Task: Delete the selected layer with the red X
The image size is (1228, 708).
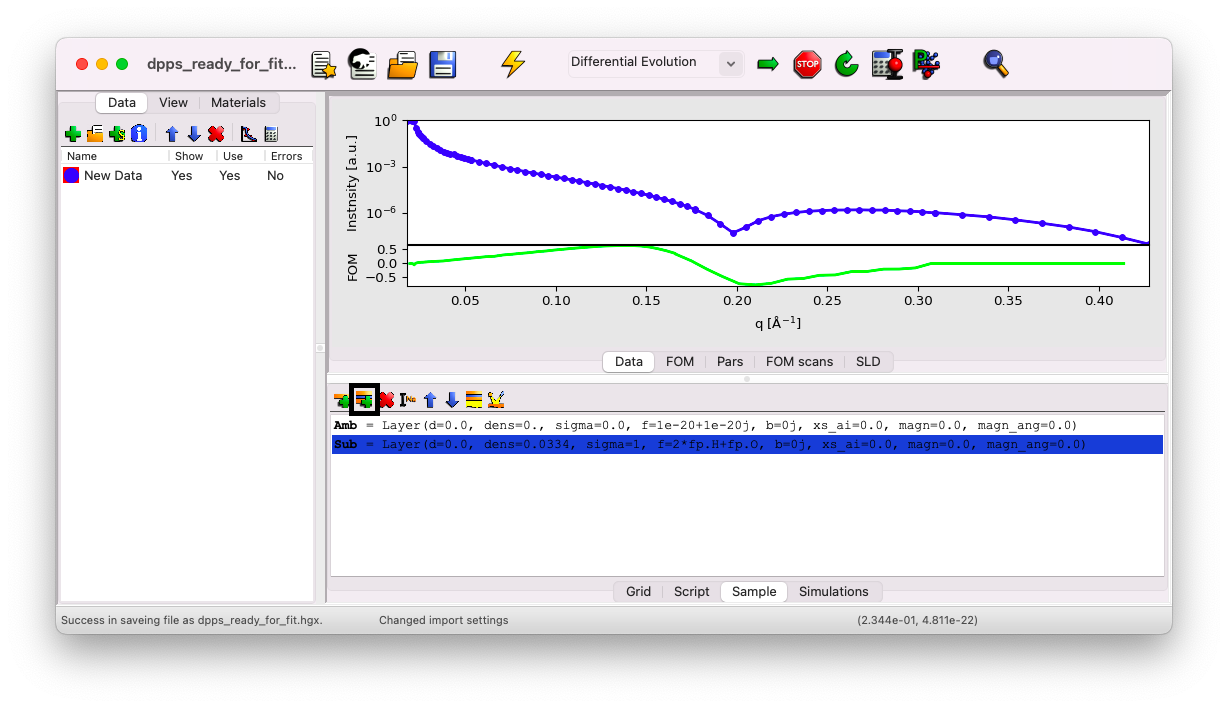Action: (x=386, y=400)
